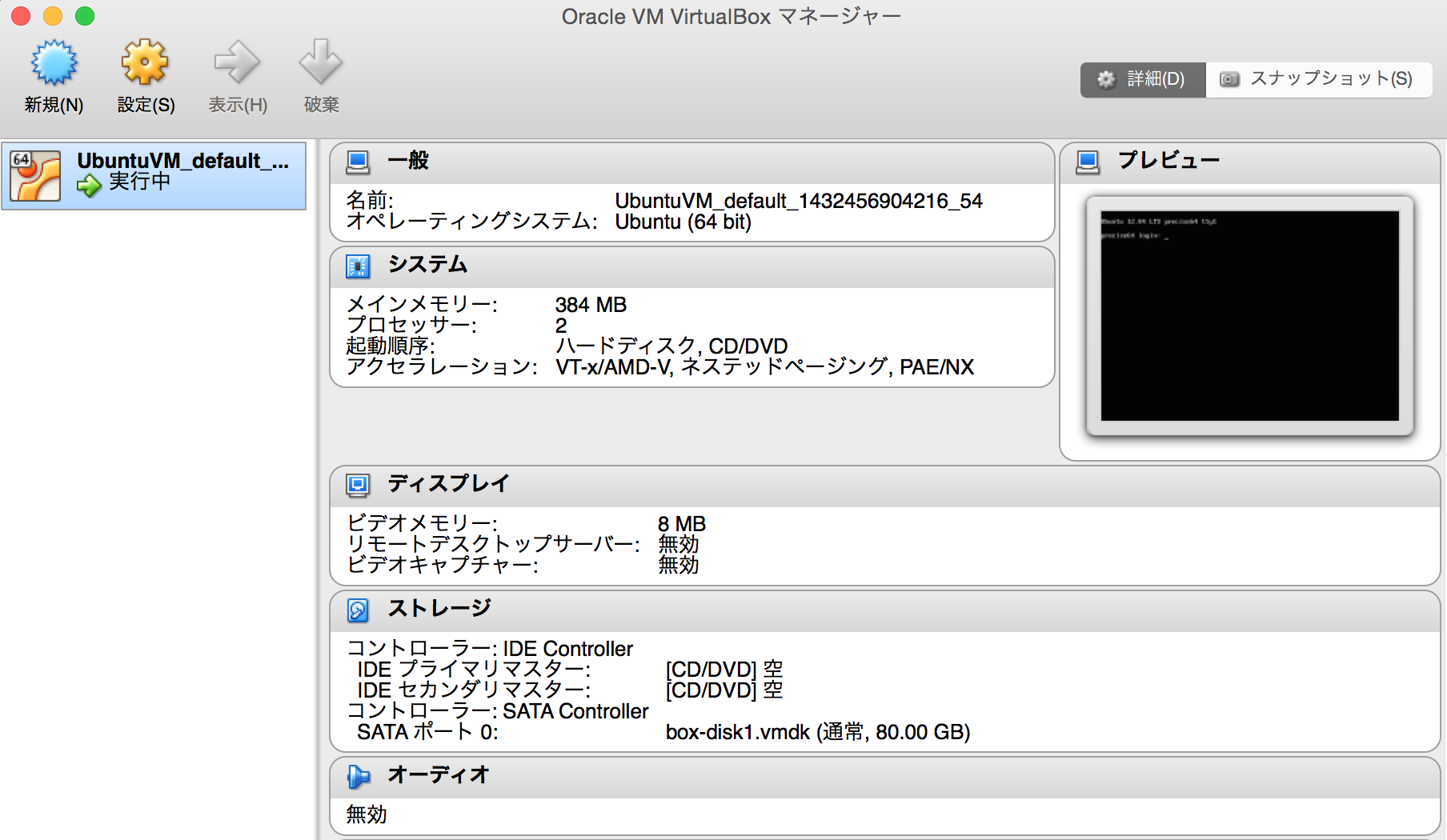Click the オペレーティングシステム: label
This screenshot has height=840, width=1447.
point(472,222)
